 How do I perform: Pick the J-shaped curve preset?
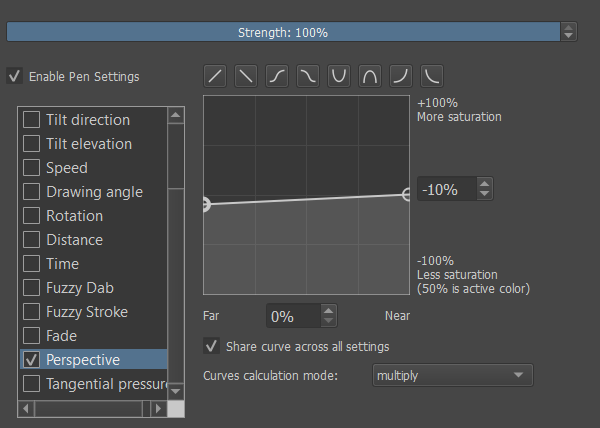(x=401, y=75)
